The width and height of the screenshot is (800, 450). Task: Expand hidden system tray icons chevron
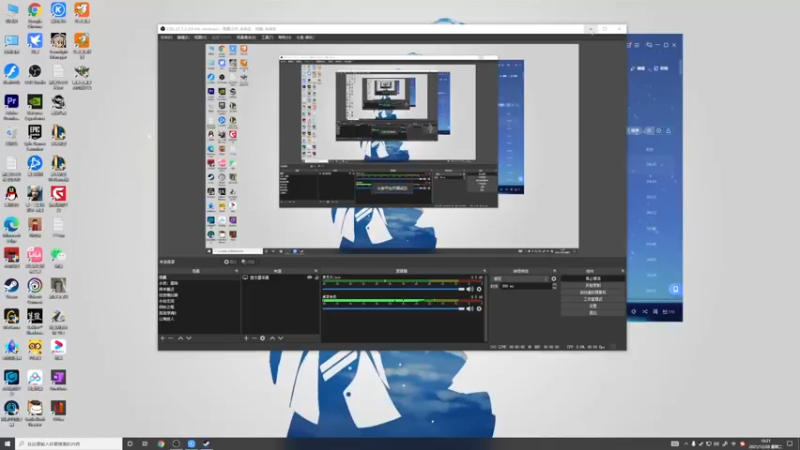coord(686,444)
